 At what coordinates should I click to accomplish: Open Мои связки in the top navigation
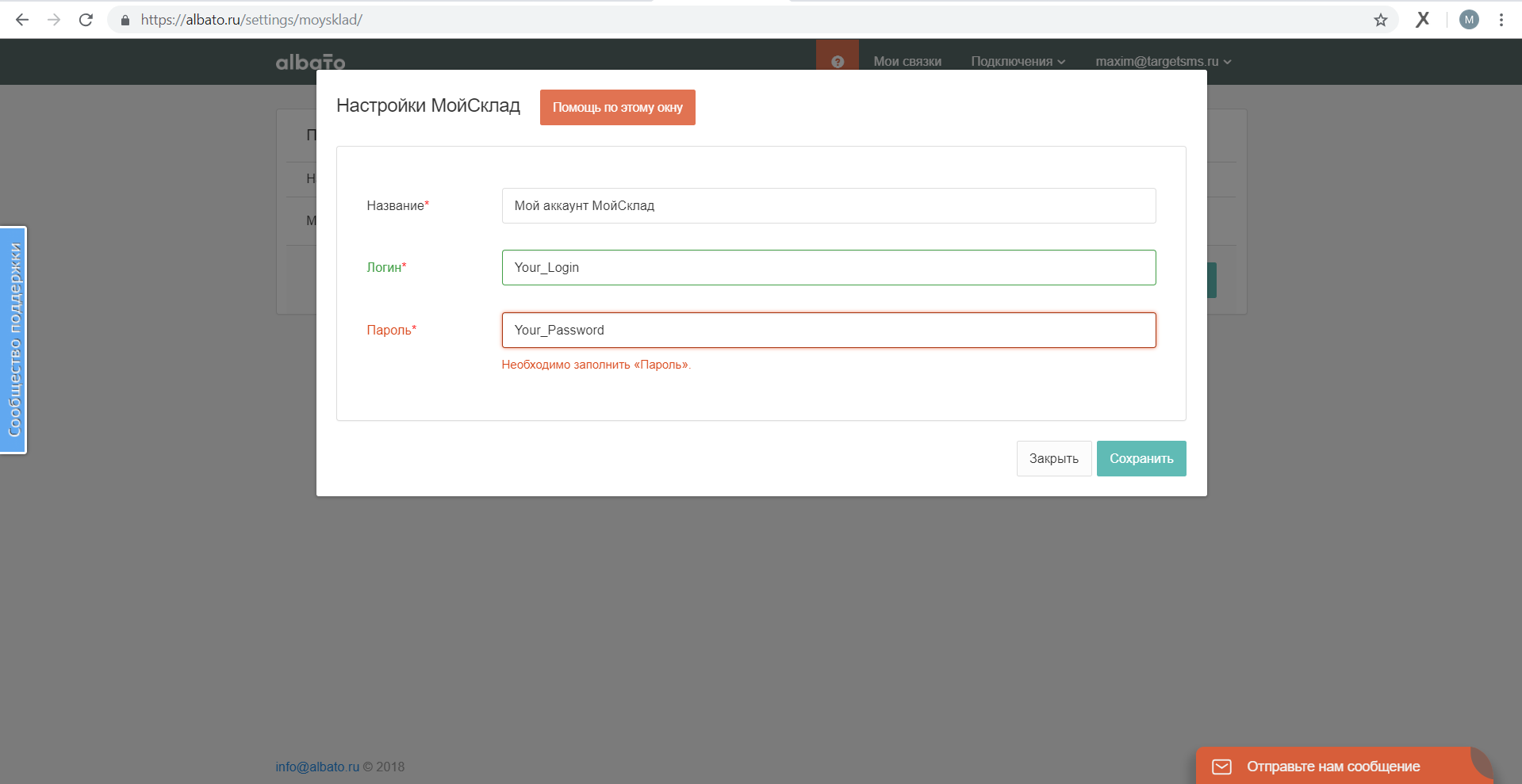[907, 62]
